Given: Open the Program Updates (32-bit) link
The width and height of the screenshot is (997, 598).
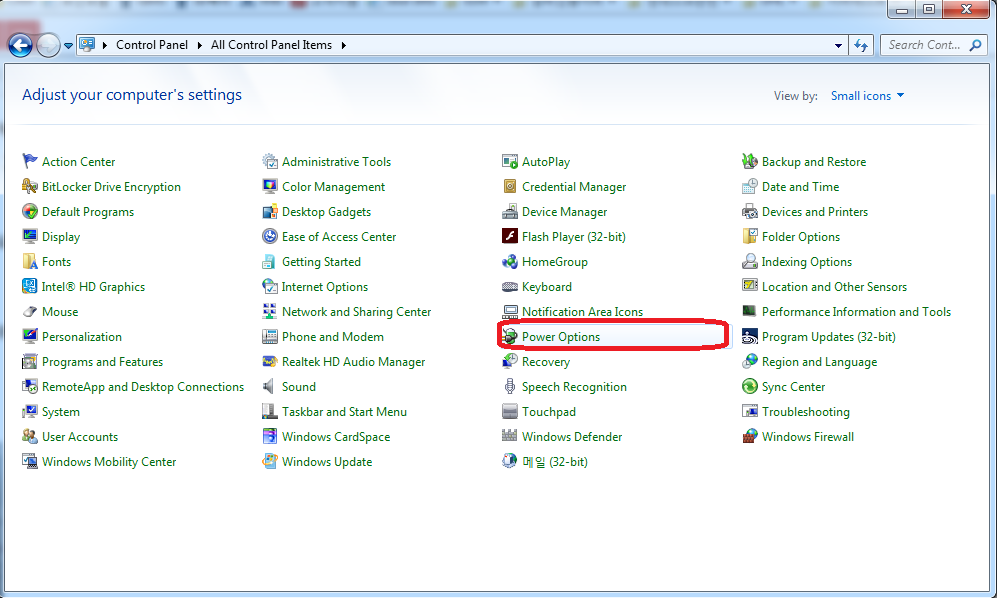Looking at the screenshot, I should [x=829, y=337].
